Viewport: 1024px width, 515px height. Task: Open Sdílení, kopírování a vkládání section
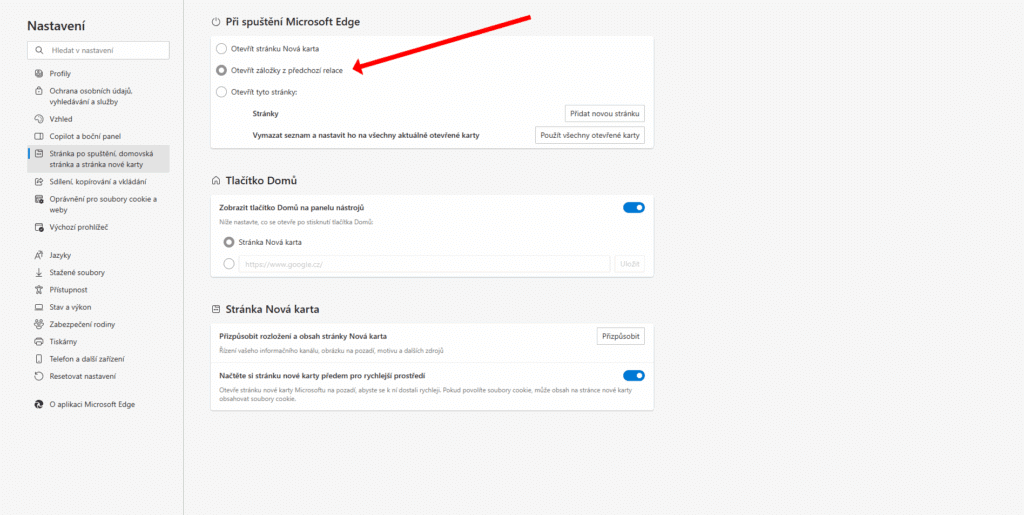pyautogui.click(x=97, y=182)
